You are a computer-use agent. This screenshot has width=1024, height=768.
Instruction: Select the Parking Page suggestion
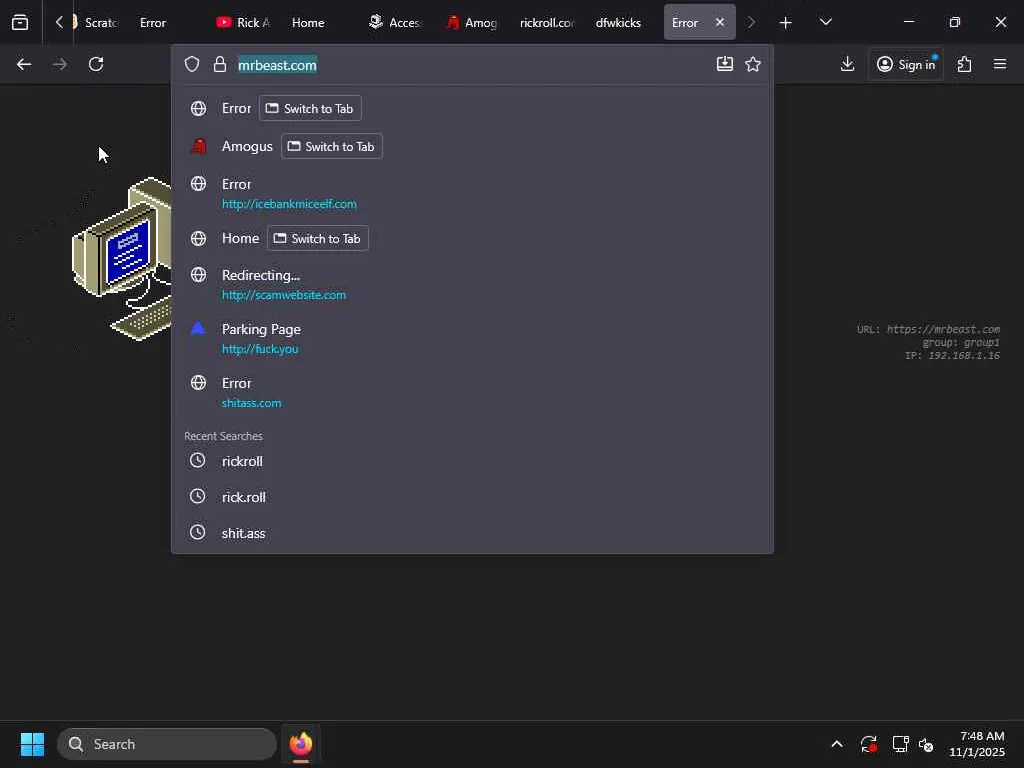[472, 338]
